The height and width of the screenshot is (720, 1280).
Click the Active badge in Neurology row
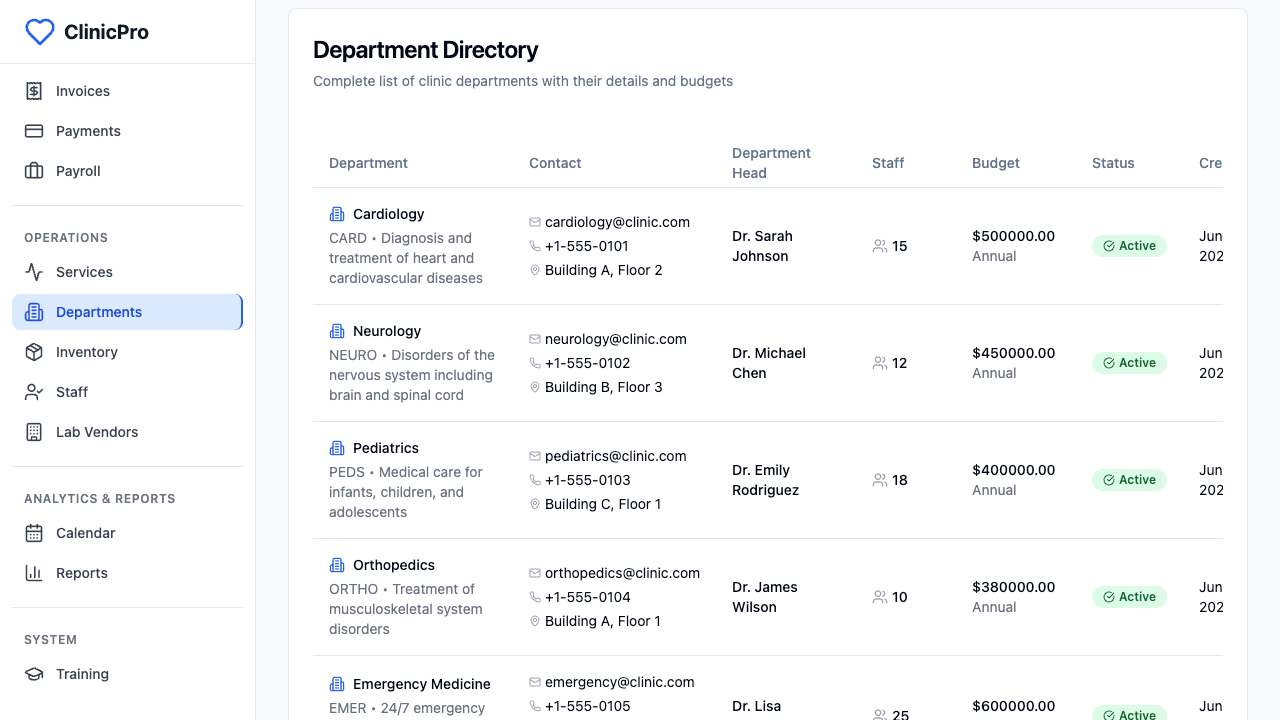[x=1129, y=363]
